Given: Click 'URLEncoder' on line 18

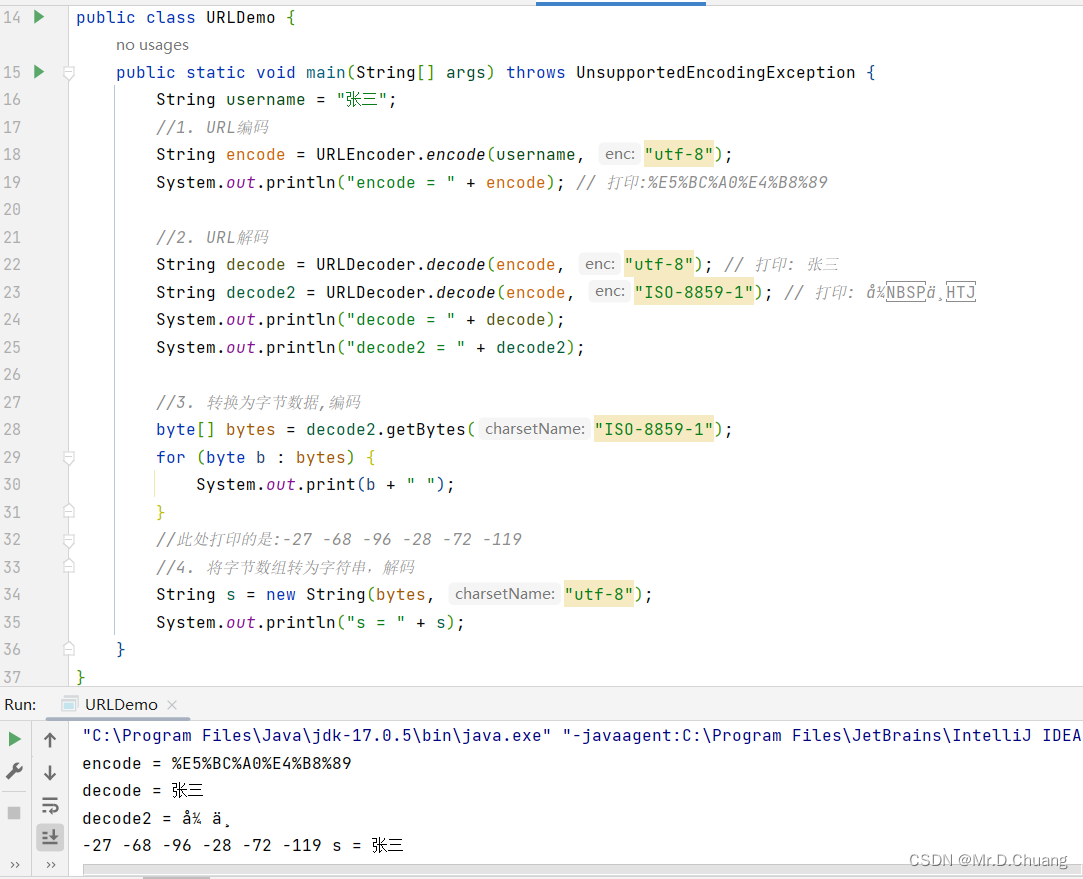Looking at the screenshot, I should [366, 154].
